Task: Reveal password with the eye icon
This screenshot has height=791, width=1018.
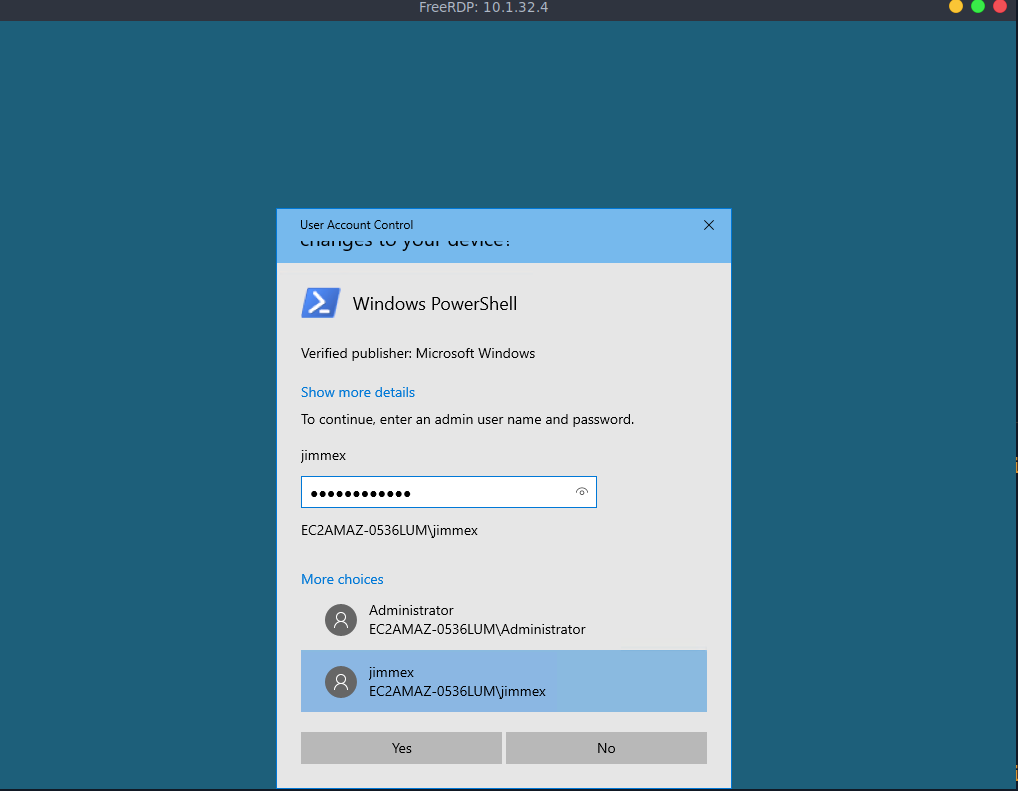Action: click(582, 492)
